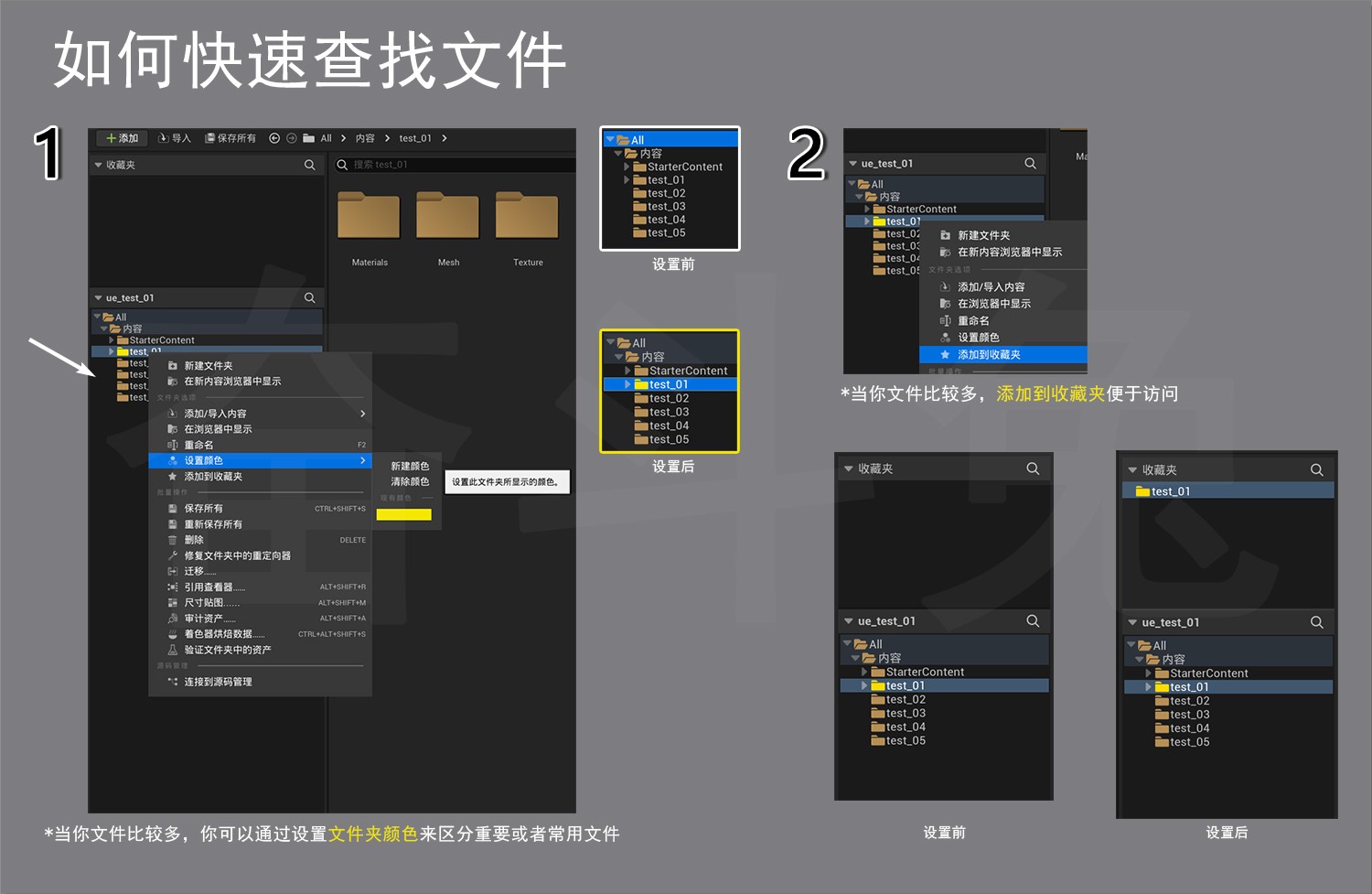Image resolution: width=1372 pixels, height=894 pixels.
Task: Click the 连接到源码管理 source control icon
Action: coord(172,682)
